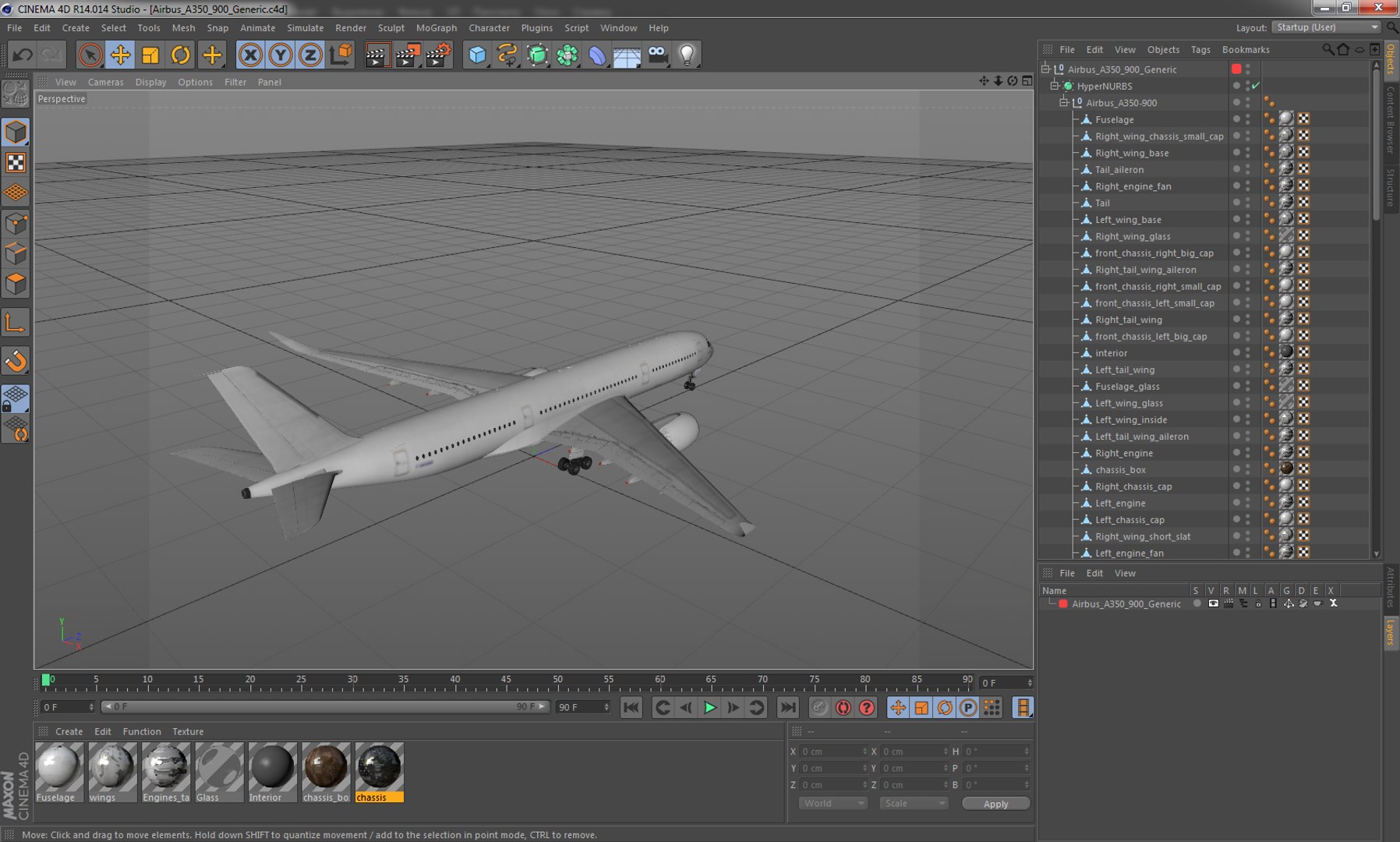This screenshot has height=842, width=1400.
Task: Toggle the Enable Axis tool
Action: point(16,323)
